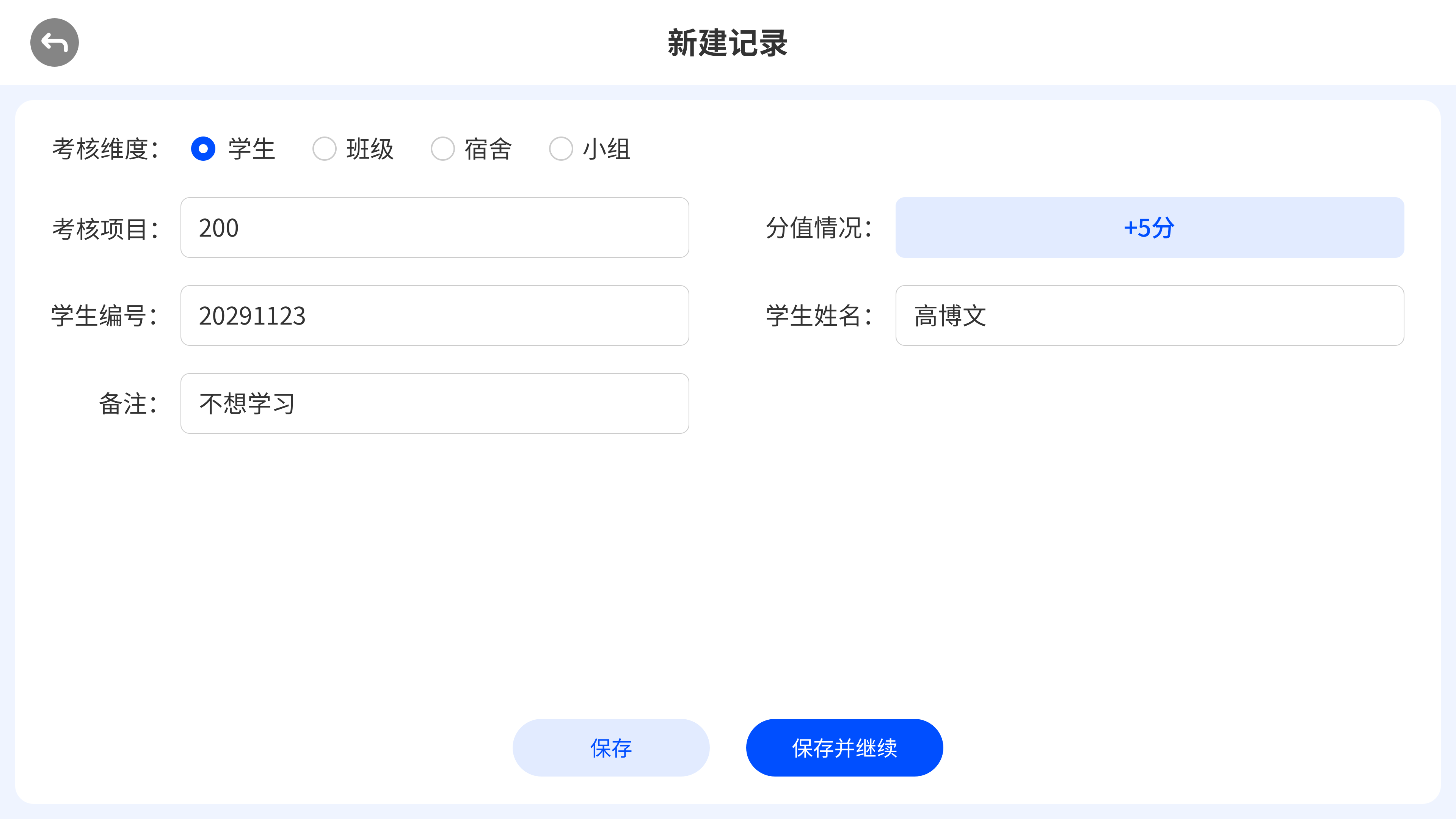Select the 小组 radio button
Viewport: 1456px width, 819px height.
(561, 149)
